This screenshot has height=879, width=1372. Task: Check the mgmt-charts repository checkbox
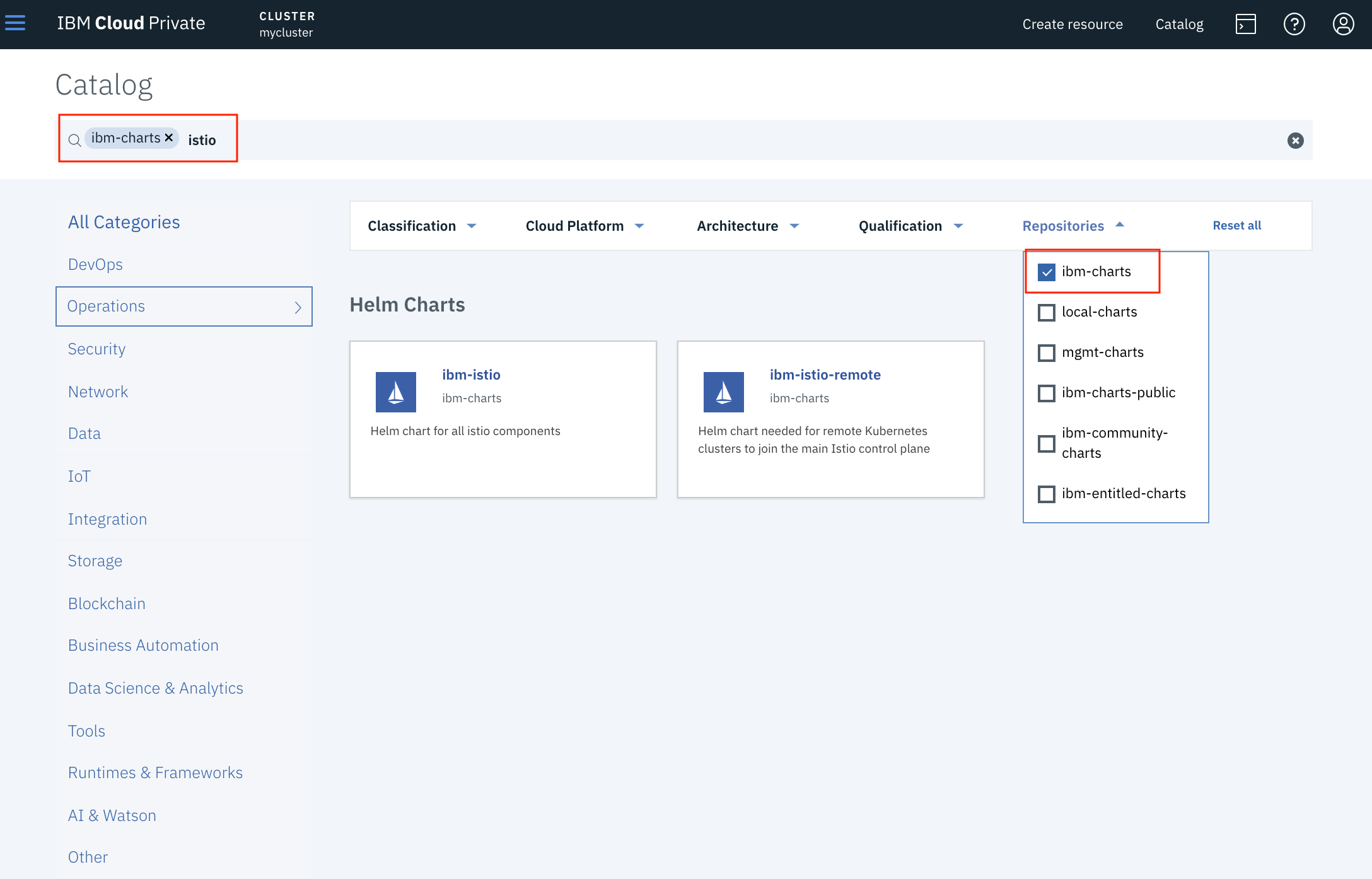point(1047,352)
